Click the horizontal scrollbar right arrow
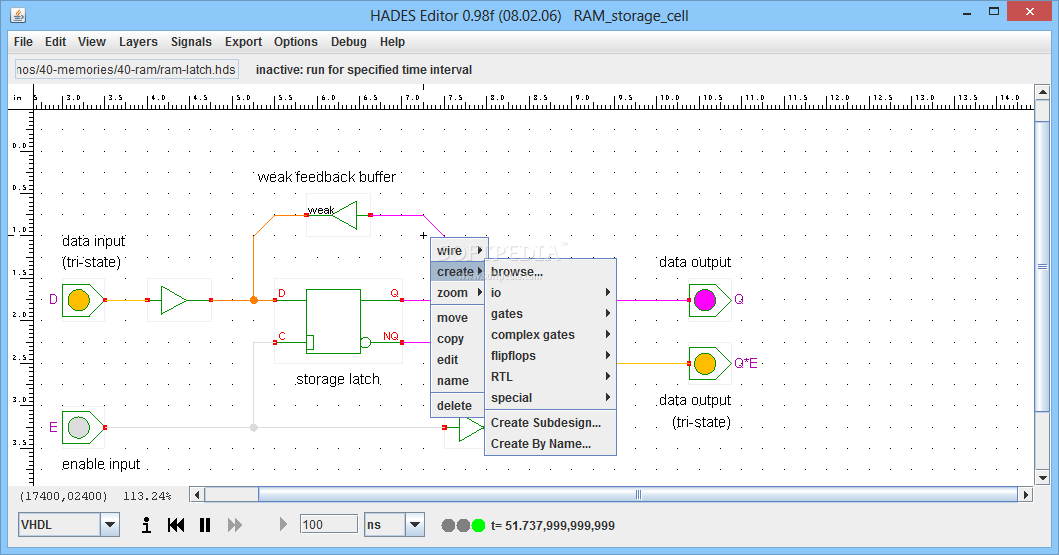Screen dimensions: 1059x555 (x=1026, y=495)
